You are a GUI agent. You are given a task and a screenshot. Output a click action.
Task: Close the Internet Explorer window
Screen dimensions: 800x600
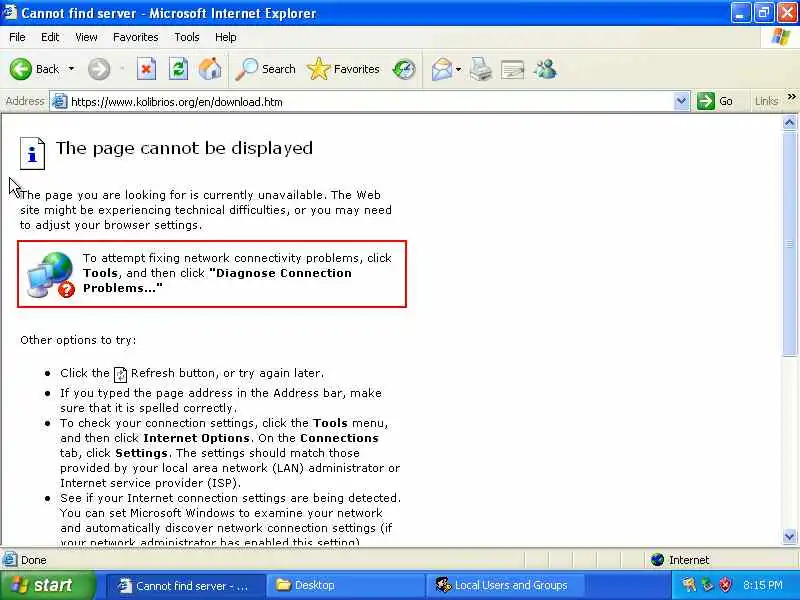pos(787,13)
